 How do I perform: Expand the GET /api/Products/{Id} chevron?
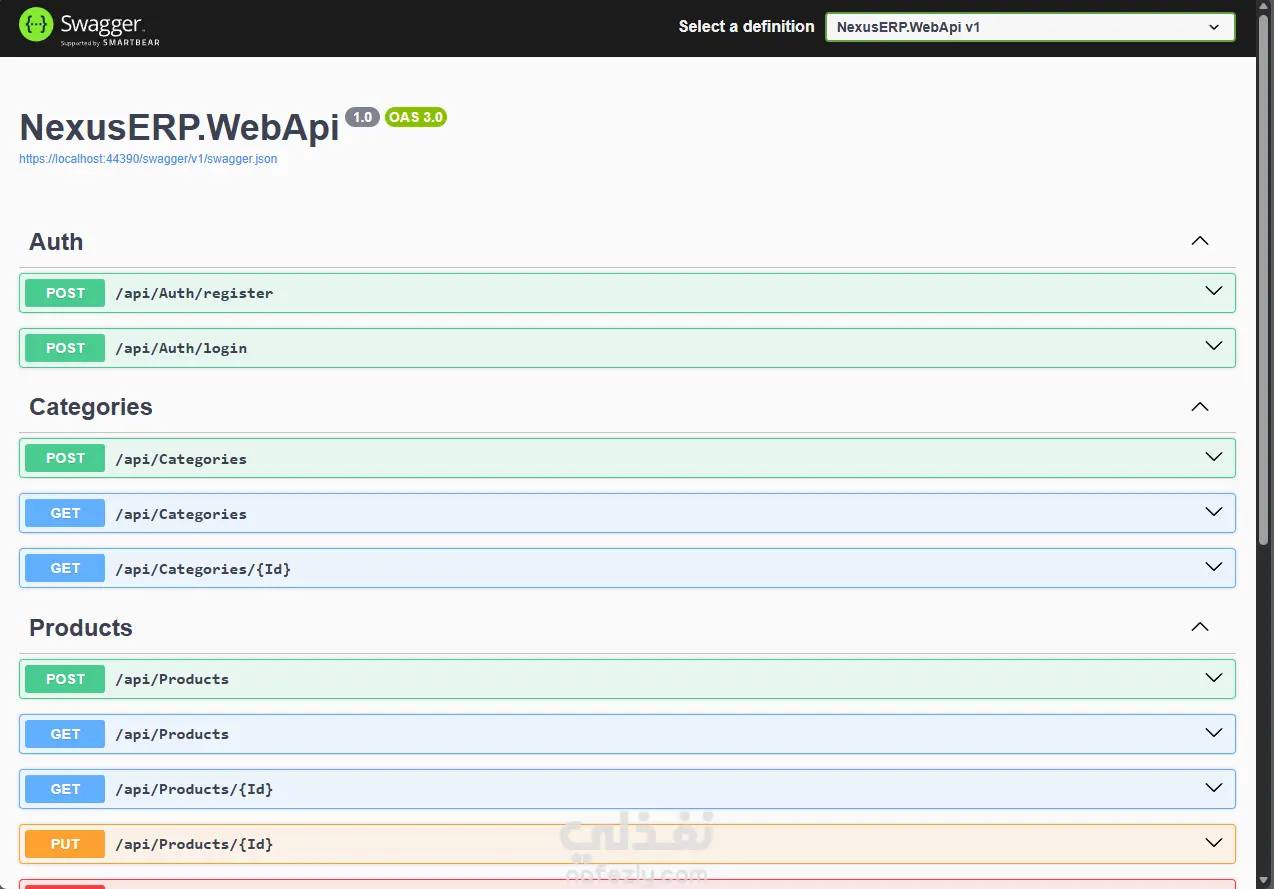point(1214,787)
